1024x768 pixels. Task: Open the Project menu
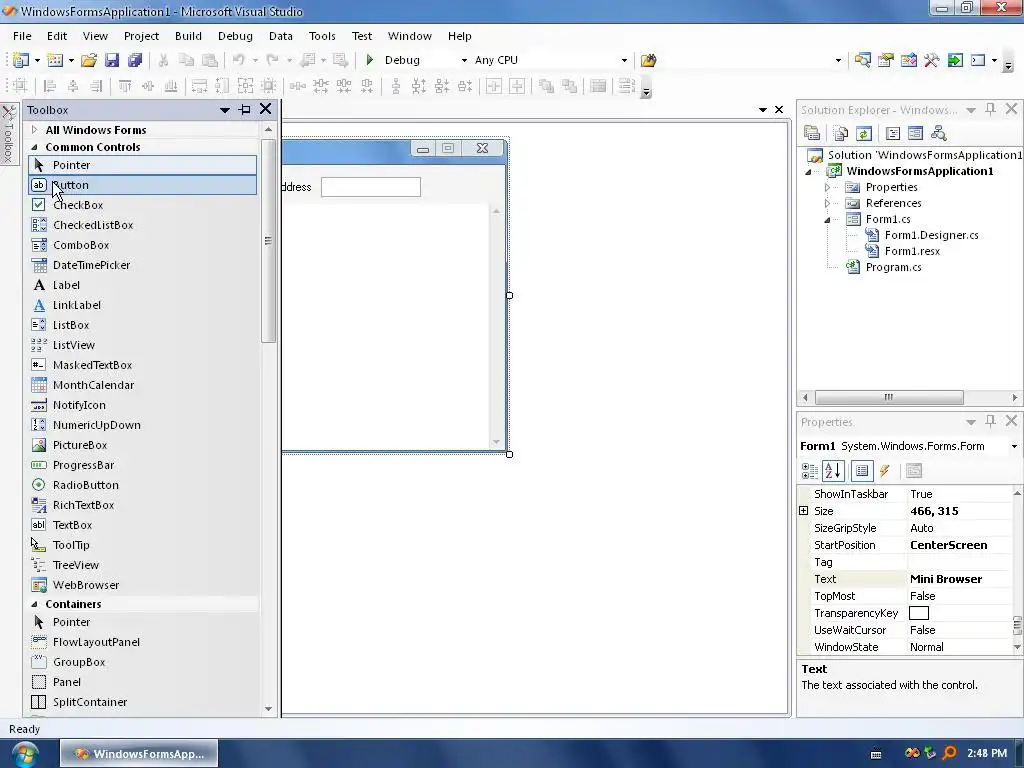point(141,36)
